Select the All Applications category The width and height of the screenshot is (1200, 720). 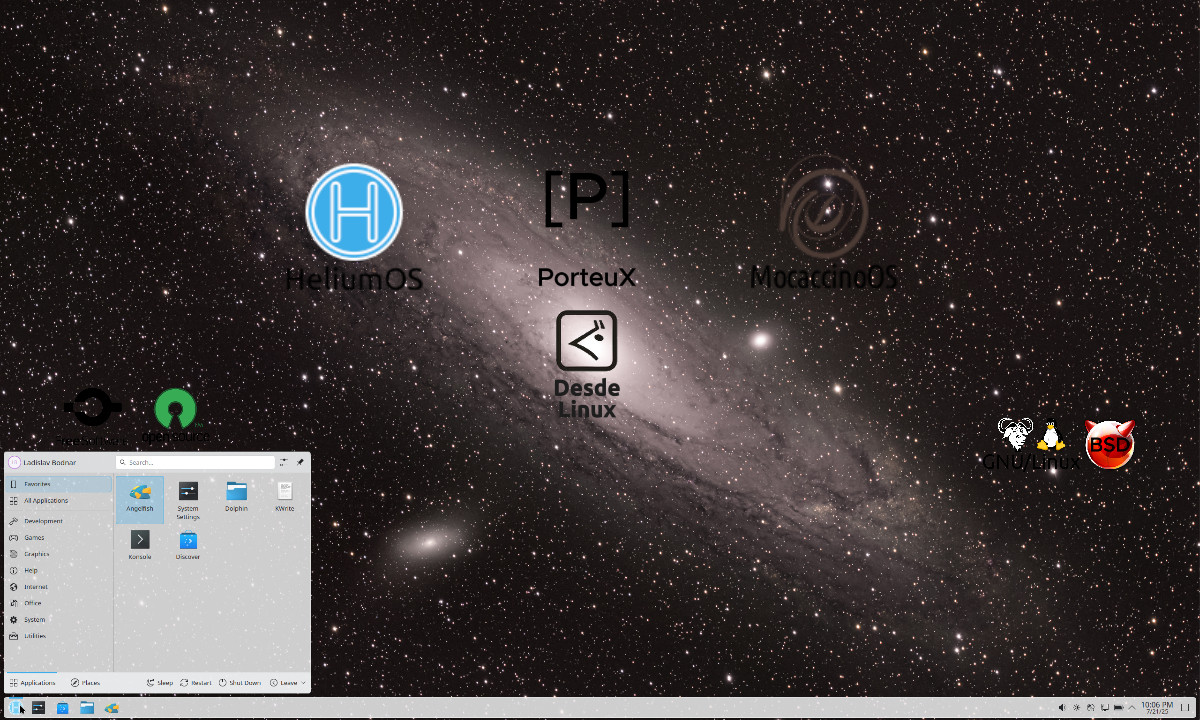pyautogui.click(x=46, y=500)
